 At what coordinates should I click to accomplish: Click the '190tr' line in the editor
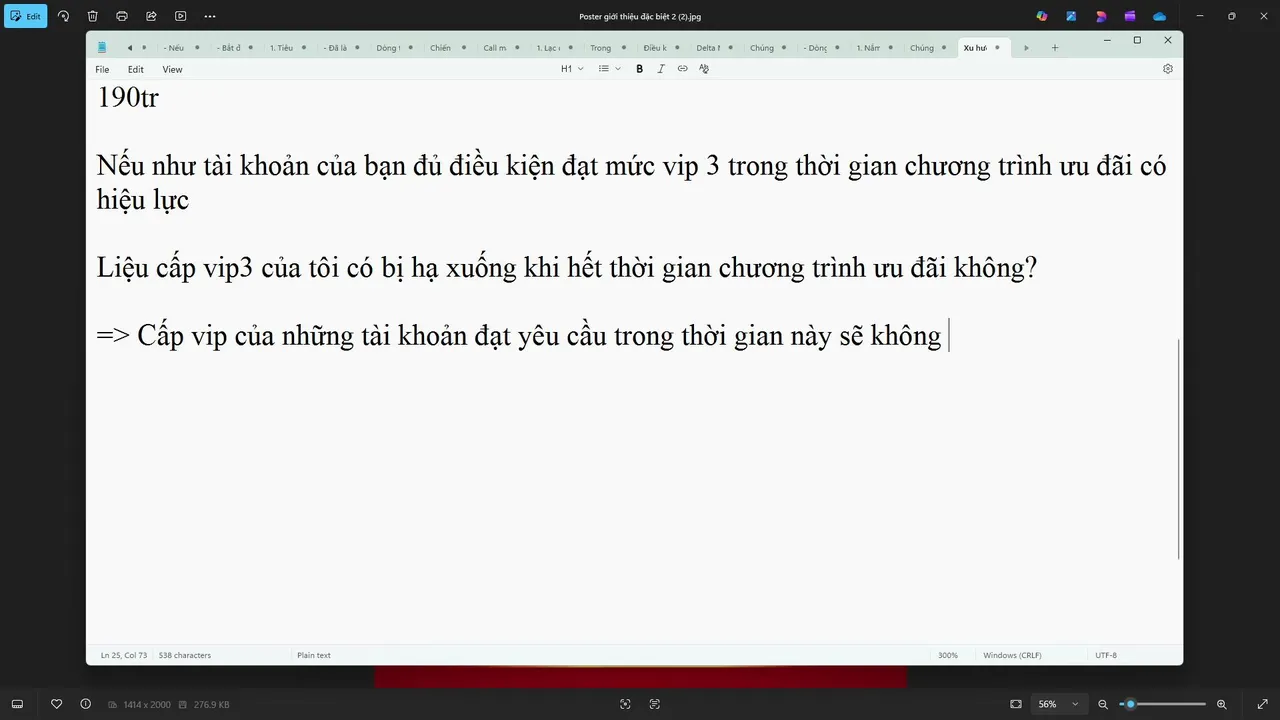coord(128,98)
